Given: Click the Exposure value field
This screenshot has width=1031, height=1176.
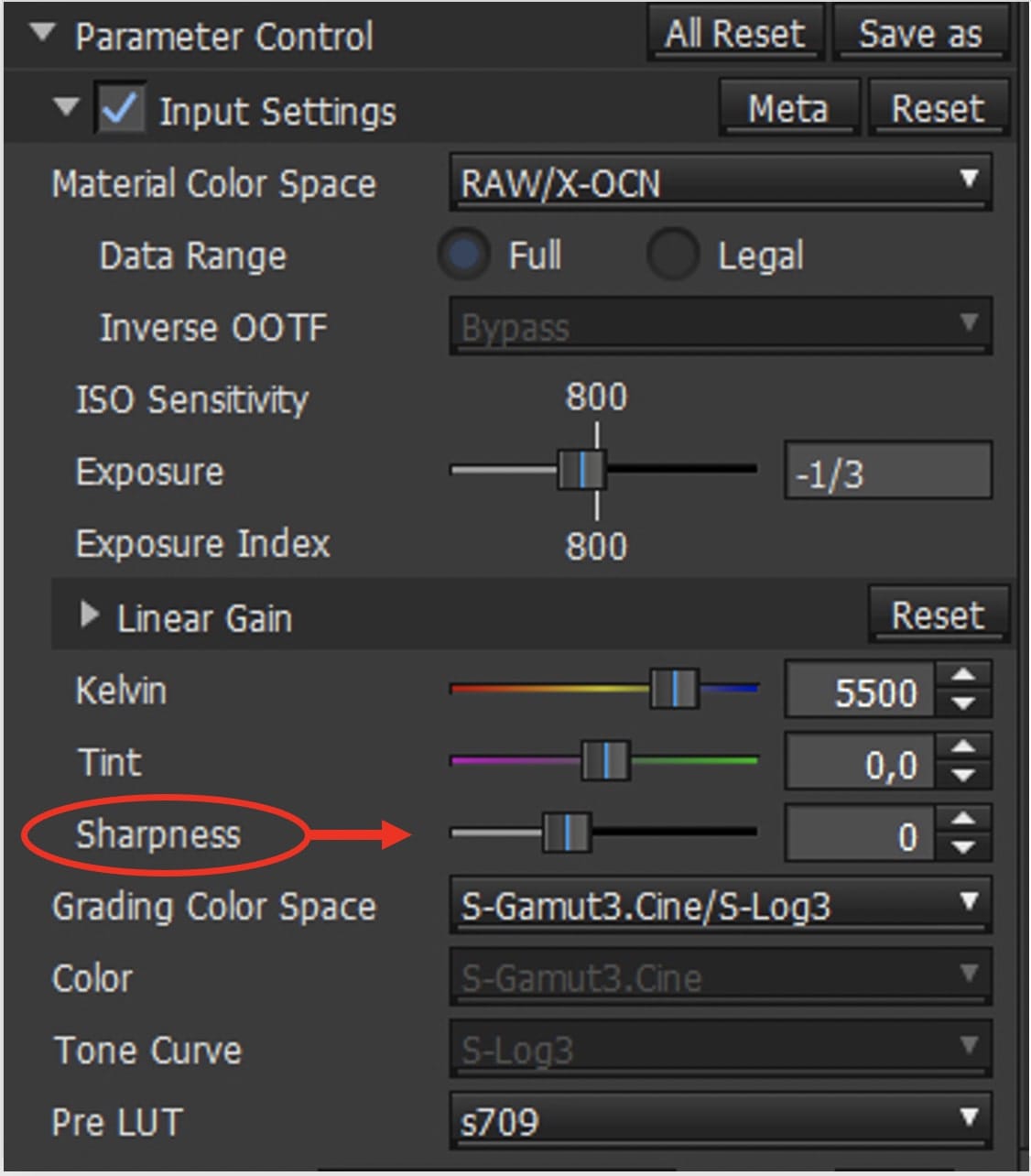Looking at the screenshot, I should (887, 472).
